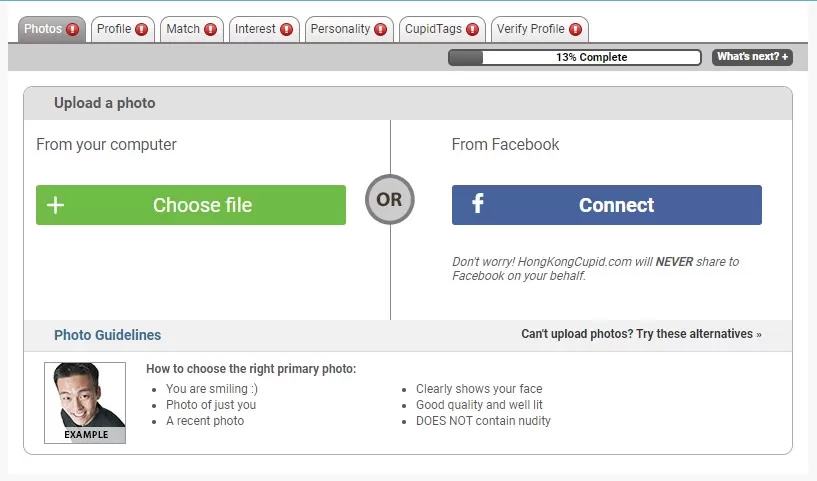The image size is (817, 481).
Task: Click the Facebook logo icon
Action: click(x=478, y=204)
